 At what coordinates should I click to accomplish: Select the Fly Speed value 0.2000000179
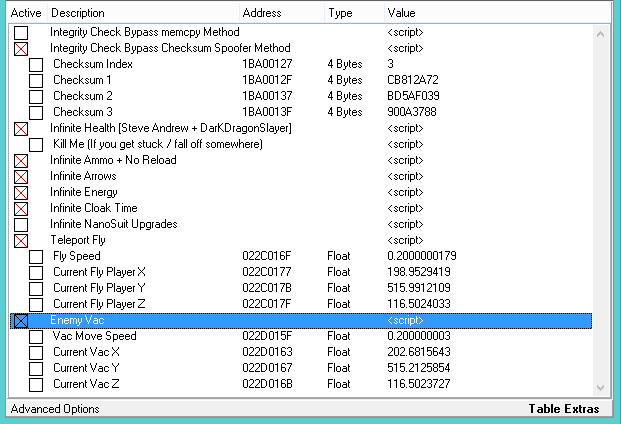tap(422, 256)
